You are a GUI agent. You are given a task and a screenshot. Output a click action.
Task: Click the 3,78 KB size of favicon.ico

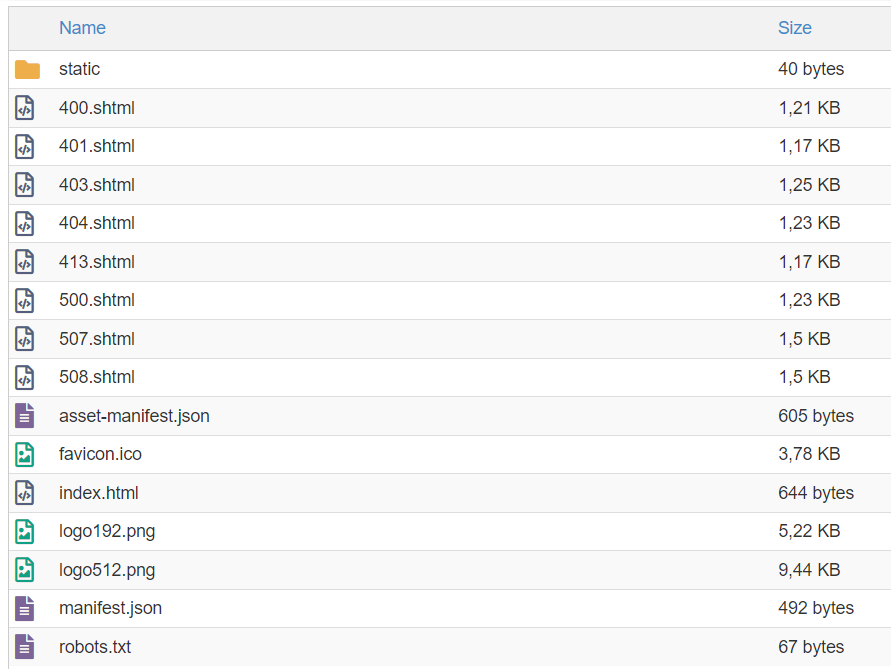(809, 454)
